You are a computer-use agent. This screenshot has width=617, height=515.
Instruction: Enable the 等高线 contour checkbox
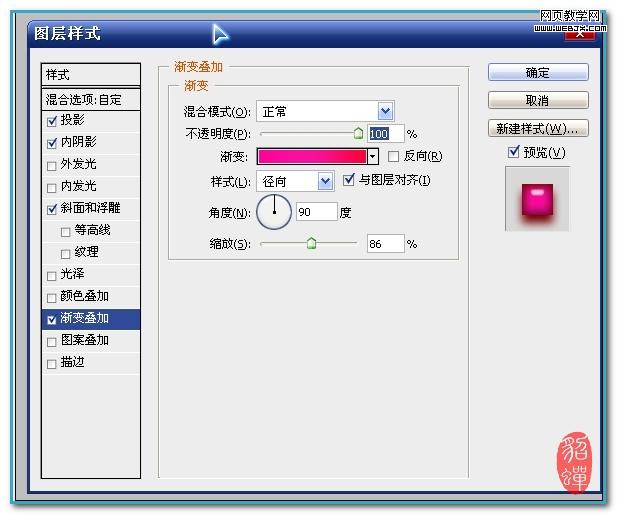pos(66,232)
